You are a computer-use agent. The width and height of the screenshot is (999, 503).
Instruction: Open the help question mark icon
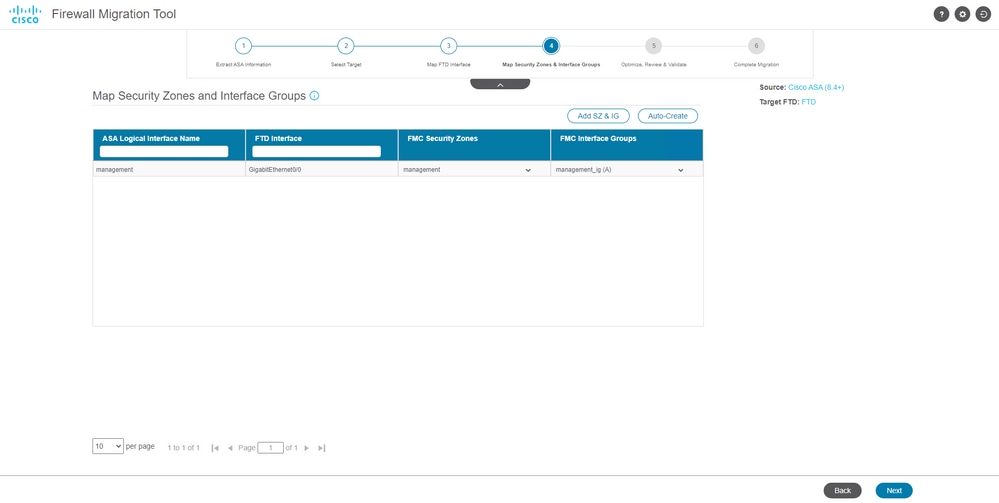[x=941, y=14]
